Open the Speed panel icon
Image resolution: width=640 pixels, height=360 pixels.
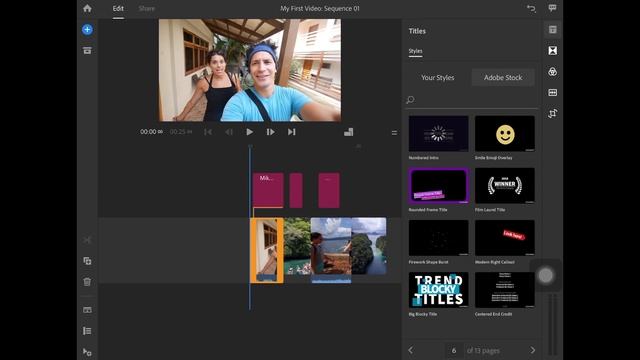point(553,93)
